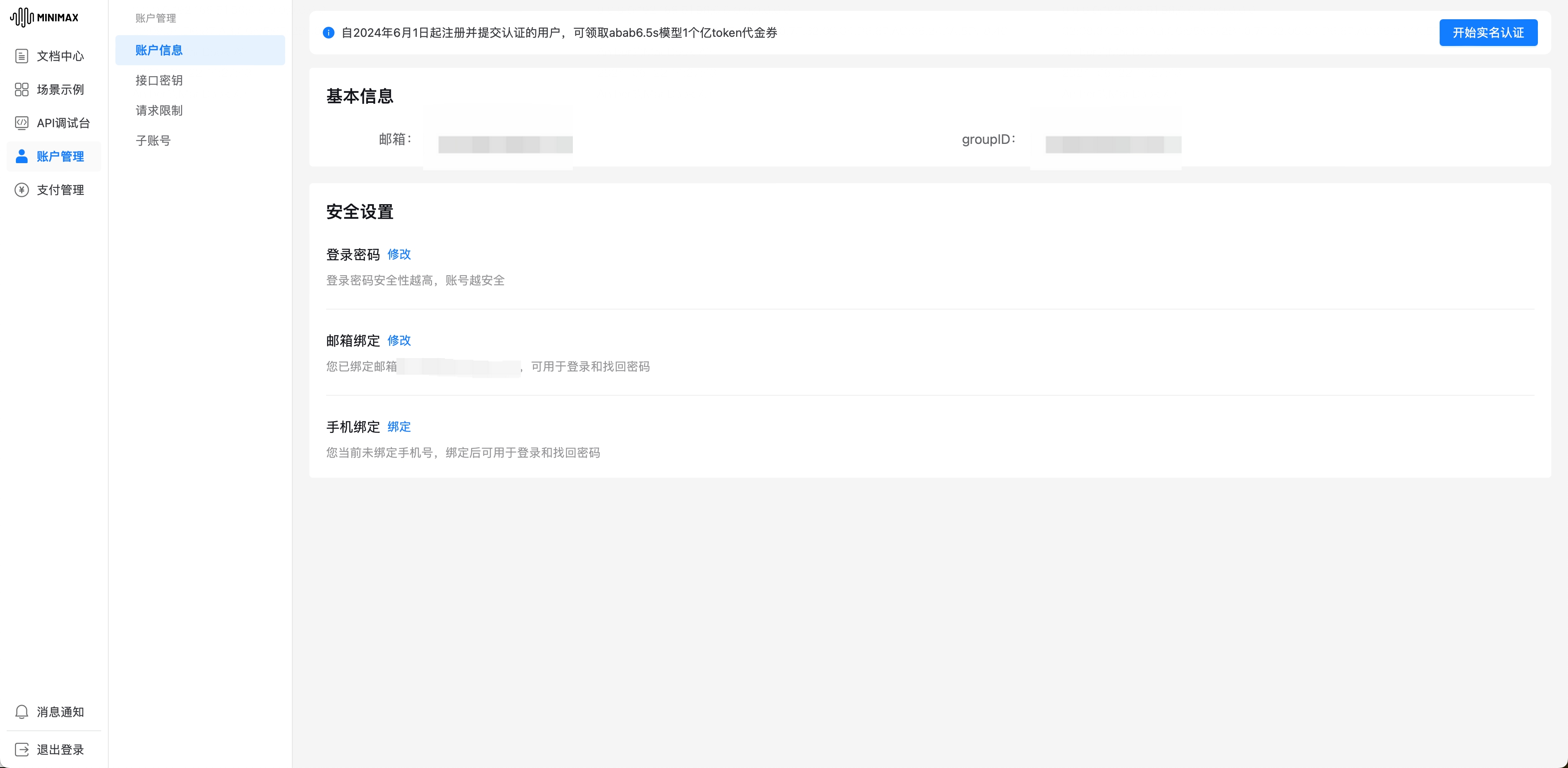Image resolution: width=1568 pixels, height=768 pixels.
Task: Click 修改 next to 邮箱绑定
Action: point(399,340)
